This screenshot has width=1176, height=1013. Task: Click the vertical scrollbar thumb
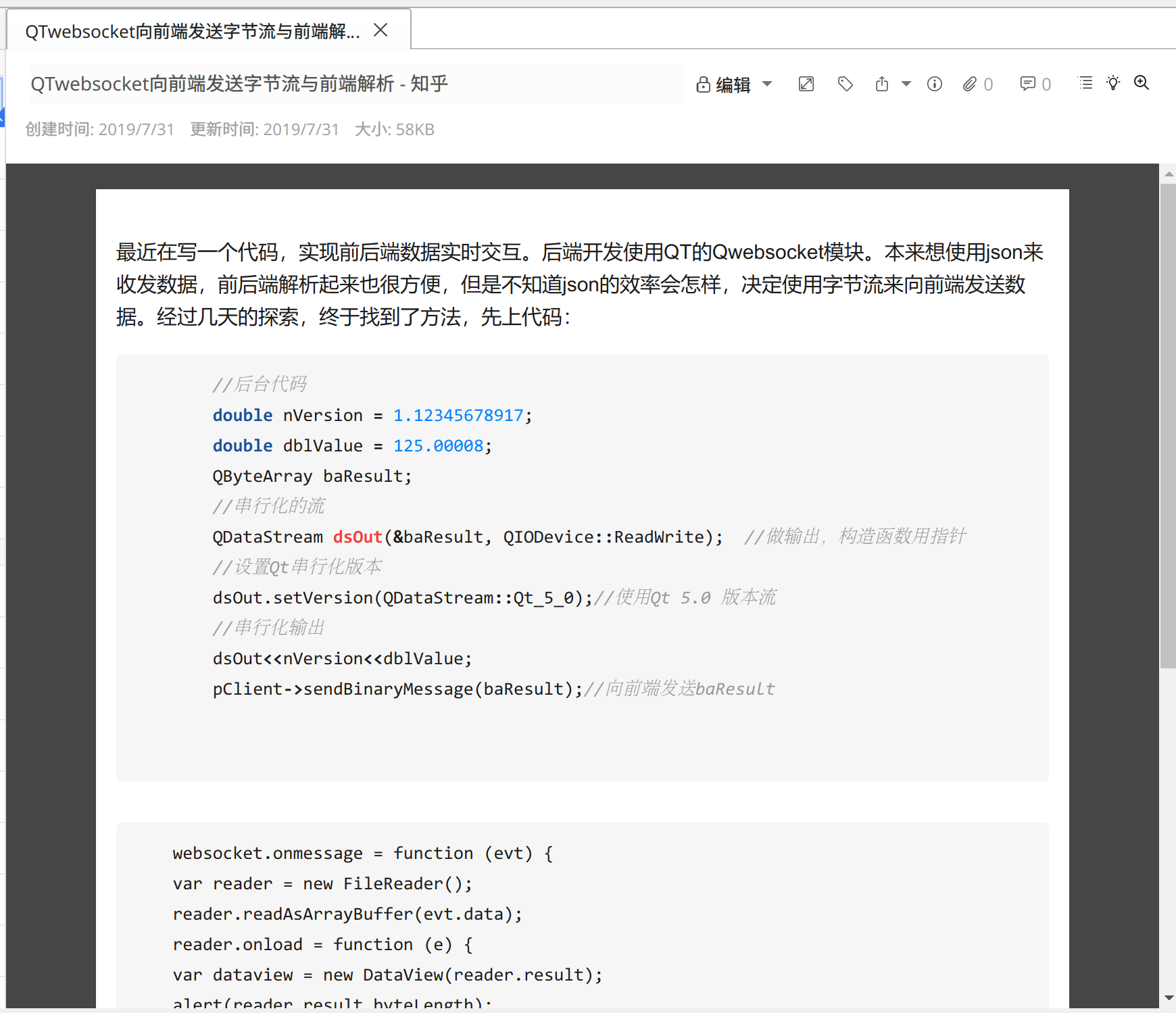(x=1168, y=426)
